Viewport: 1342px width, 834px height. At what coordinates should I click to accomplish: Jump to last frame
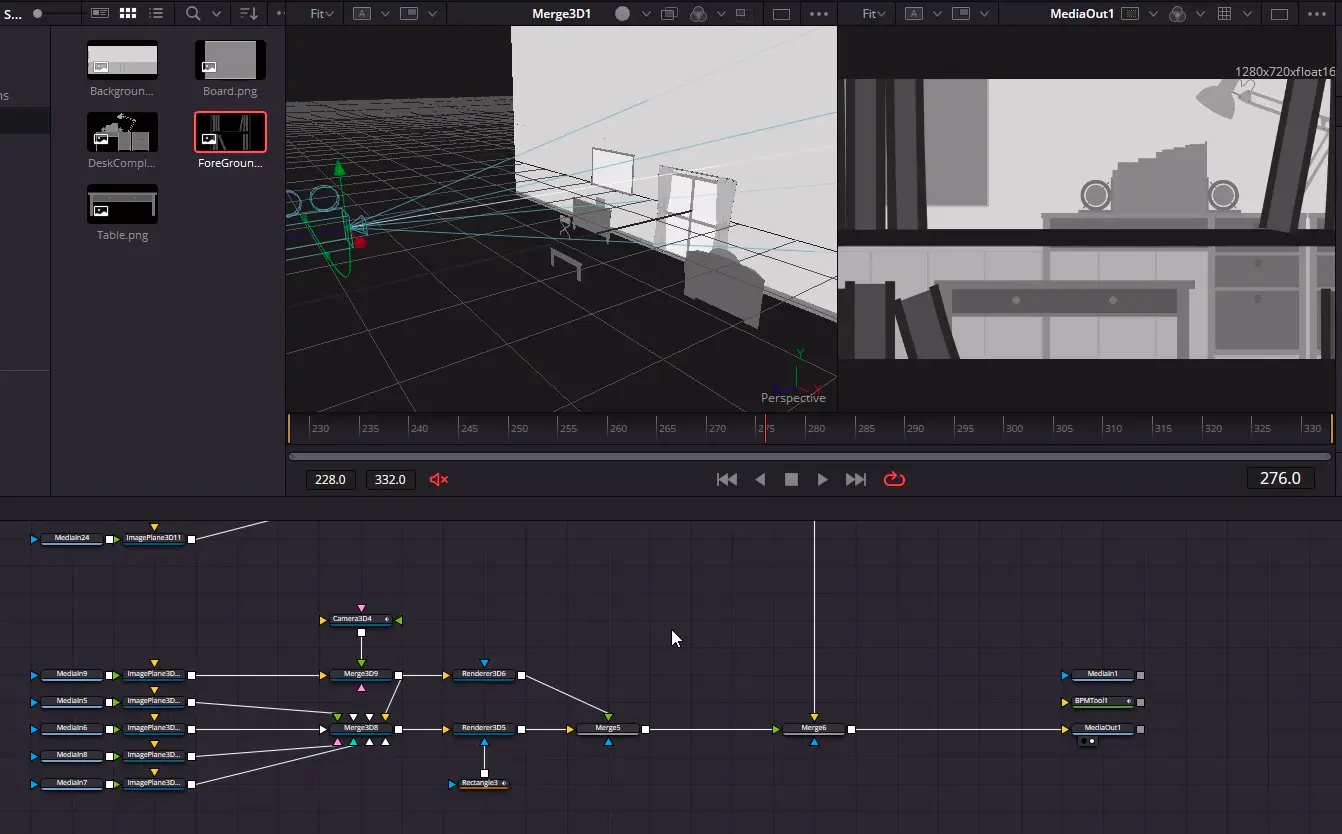tap(855, 479)
